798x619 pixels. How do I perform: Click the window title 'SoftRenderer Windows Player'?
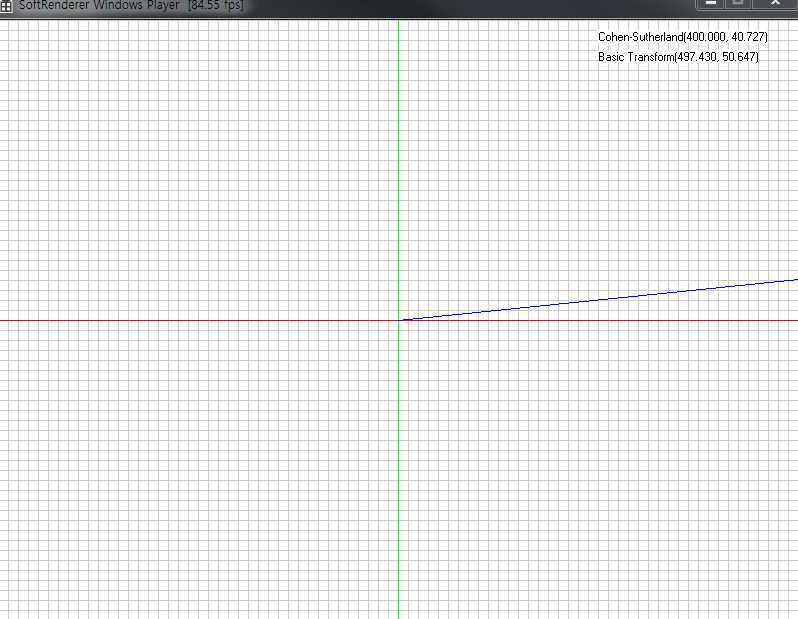click(x=99, y=5)
